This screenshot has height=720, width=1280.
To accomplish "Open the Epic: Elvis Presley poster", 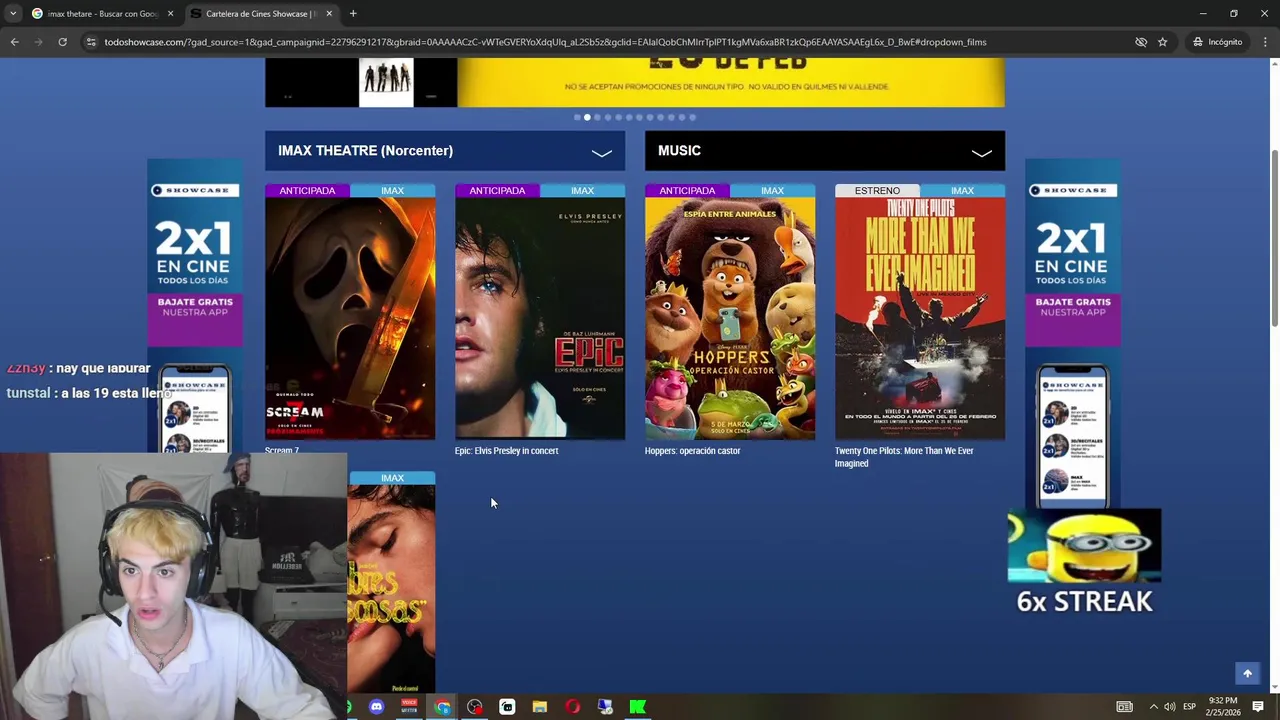I will point(540,318).
